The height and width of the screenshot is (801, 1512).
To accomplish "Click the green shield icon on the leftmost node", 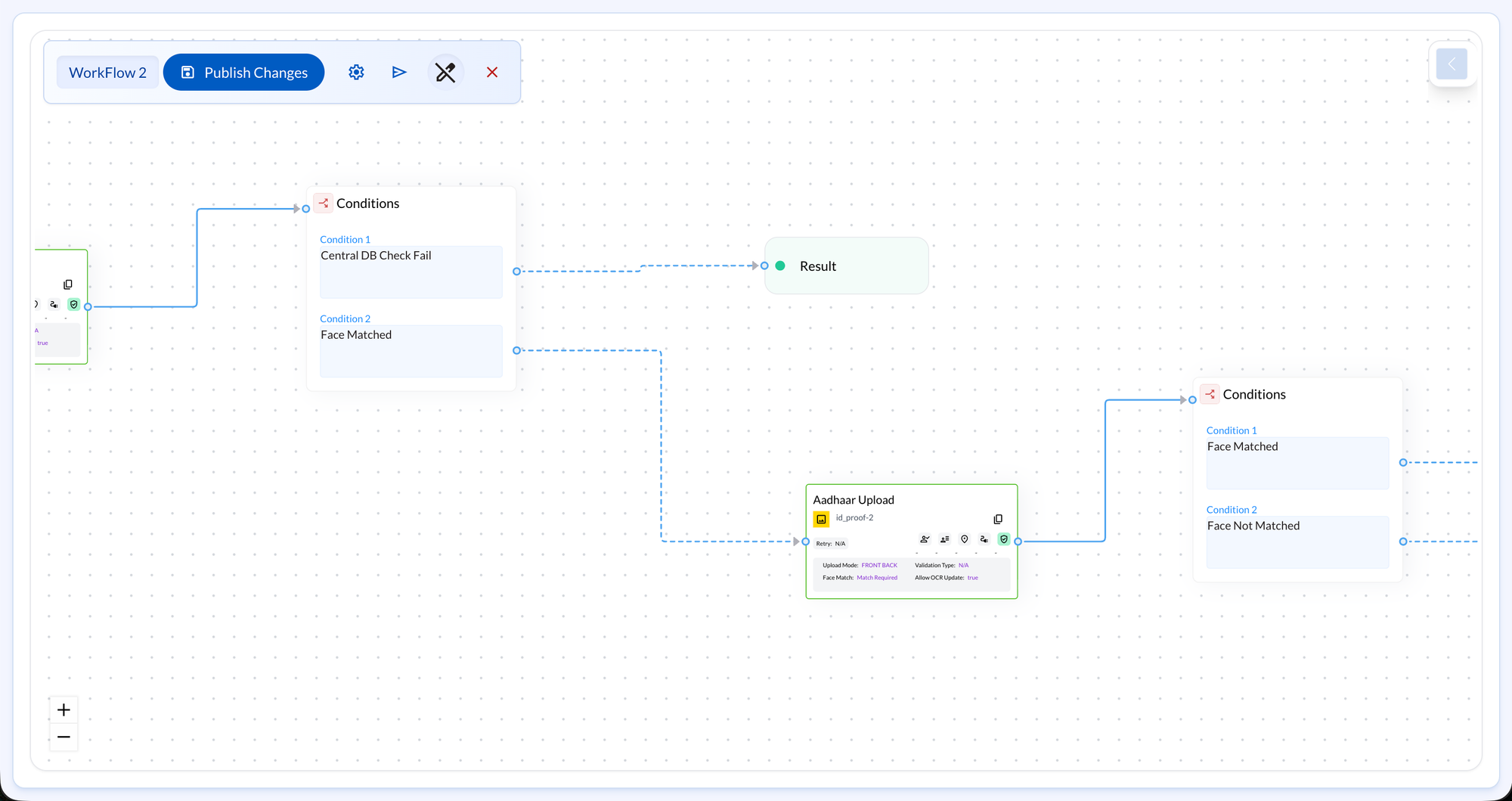I will pos(74,304).
